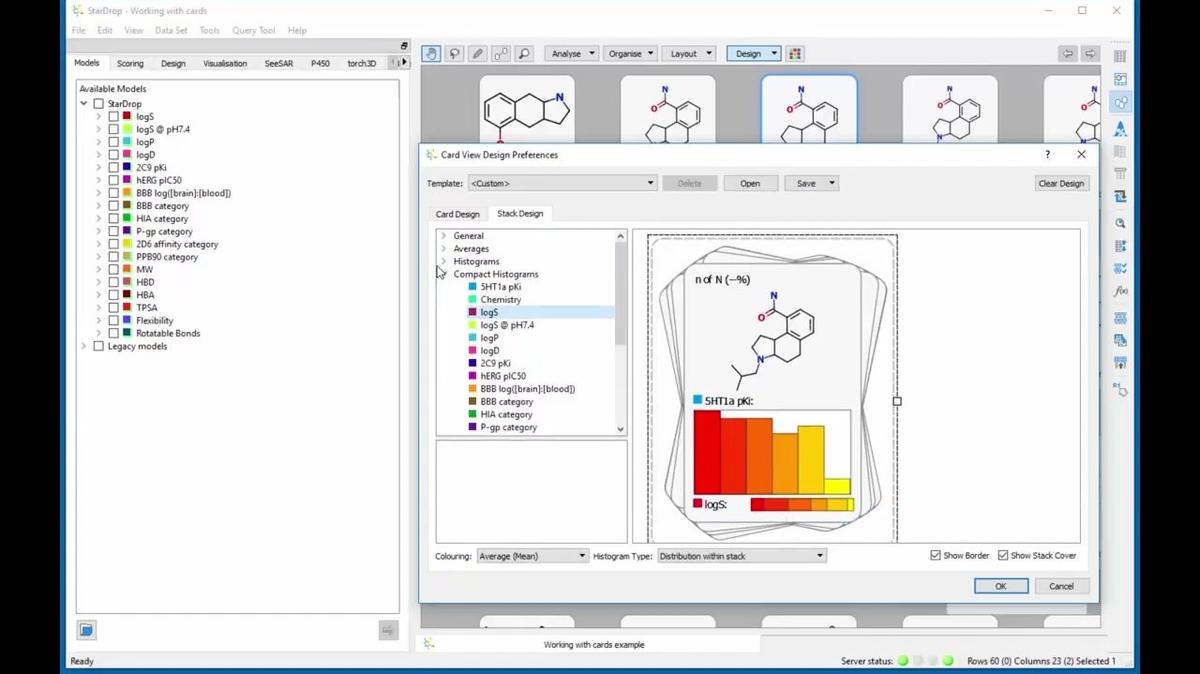This screenshot has width=1200, height=674.
Task: Uncheck Show Stack Cover
Action: point(1005,555)
